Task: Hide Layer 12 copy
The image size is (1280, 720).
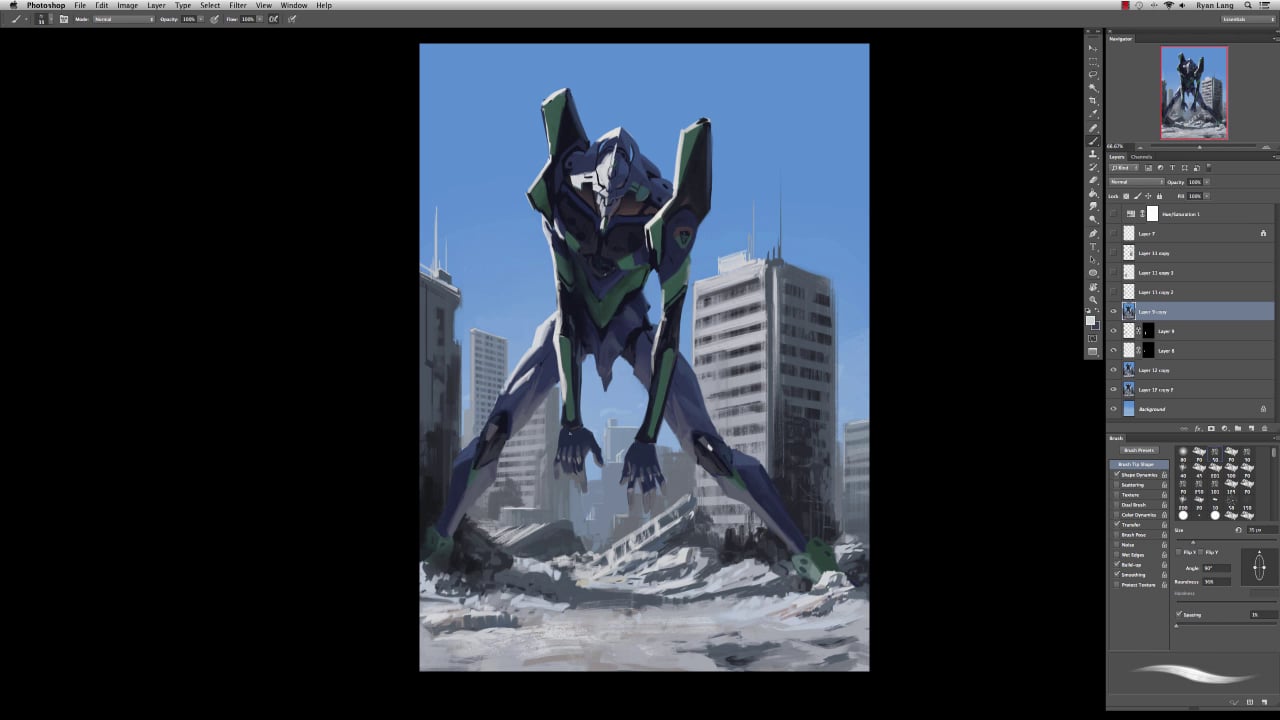Action: [x=1113, y=370]
